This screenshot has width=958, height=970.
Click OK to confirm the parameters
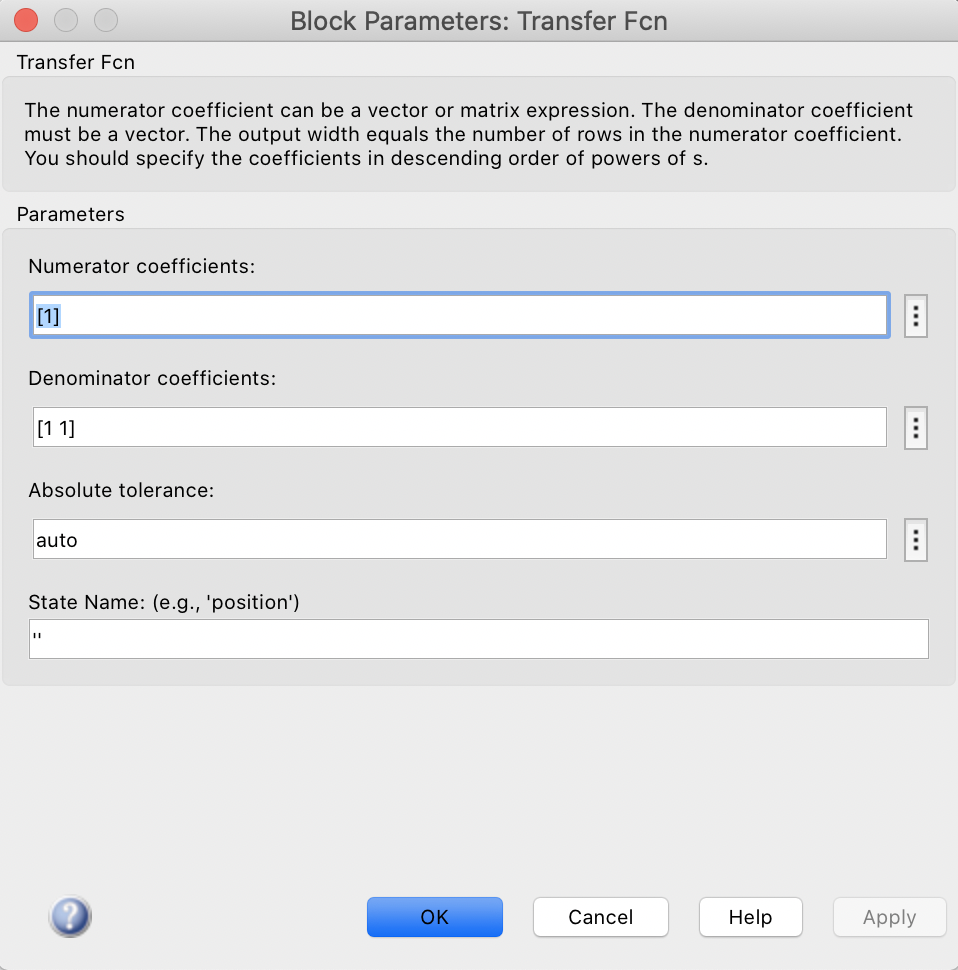434,916
